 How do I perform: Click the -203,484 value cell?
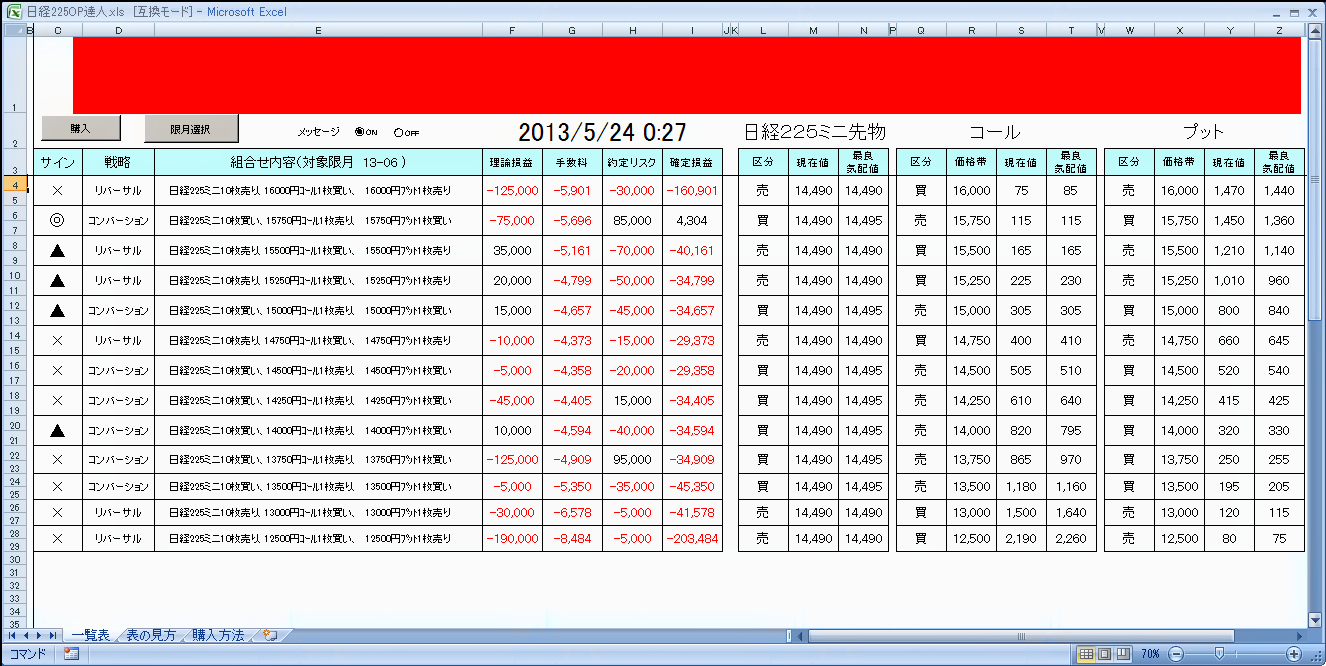(692, 538)
